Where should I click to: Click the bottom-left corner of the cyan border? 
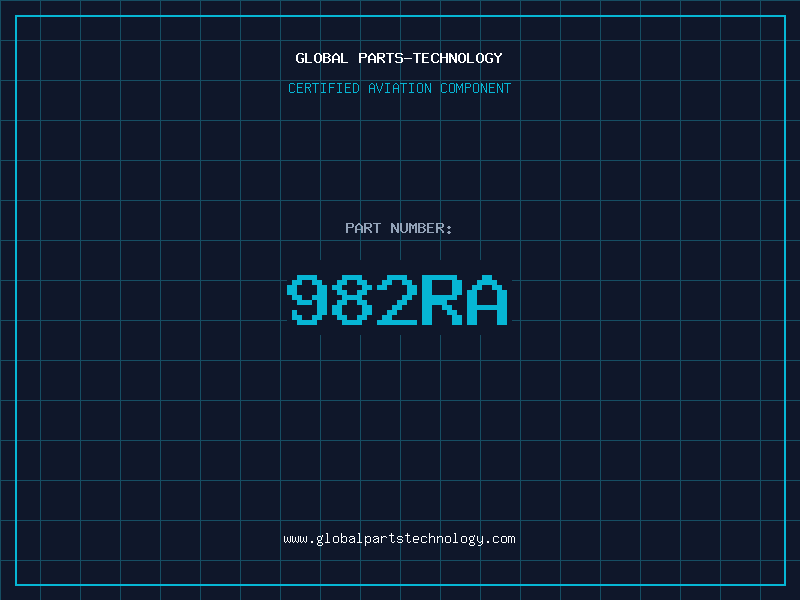click(16, 584)
